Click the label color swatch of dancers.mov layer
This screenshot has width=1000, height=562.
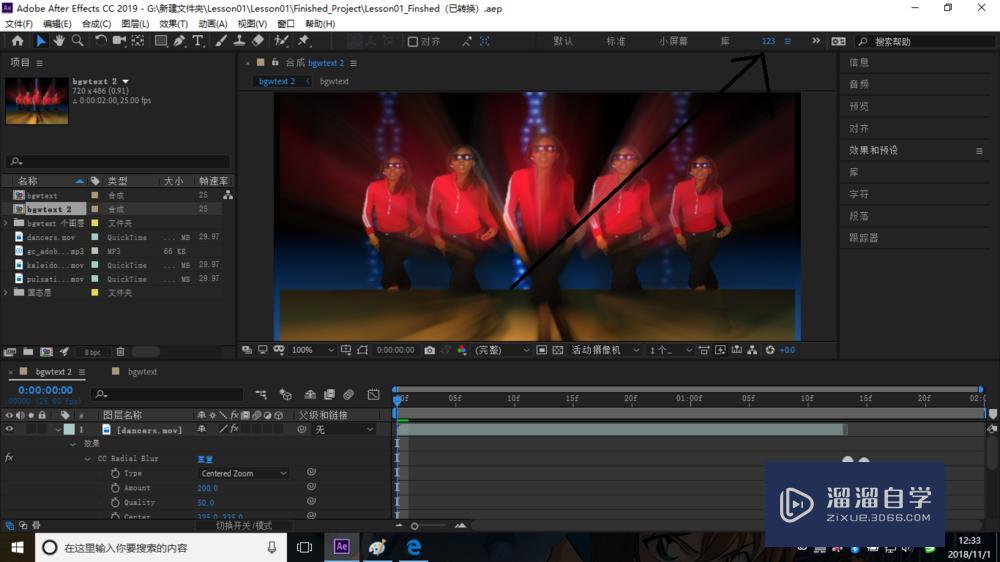(x=69, y=429)
